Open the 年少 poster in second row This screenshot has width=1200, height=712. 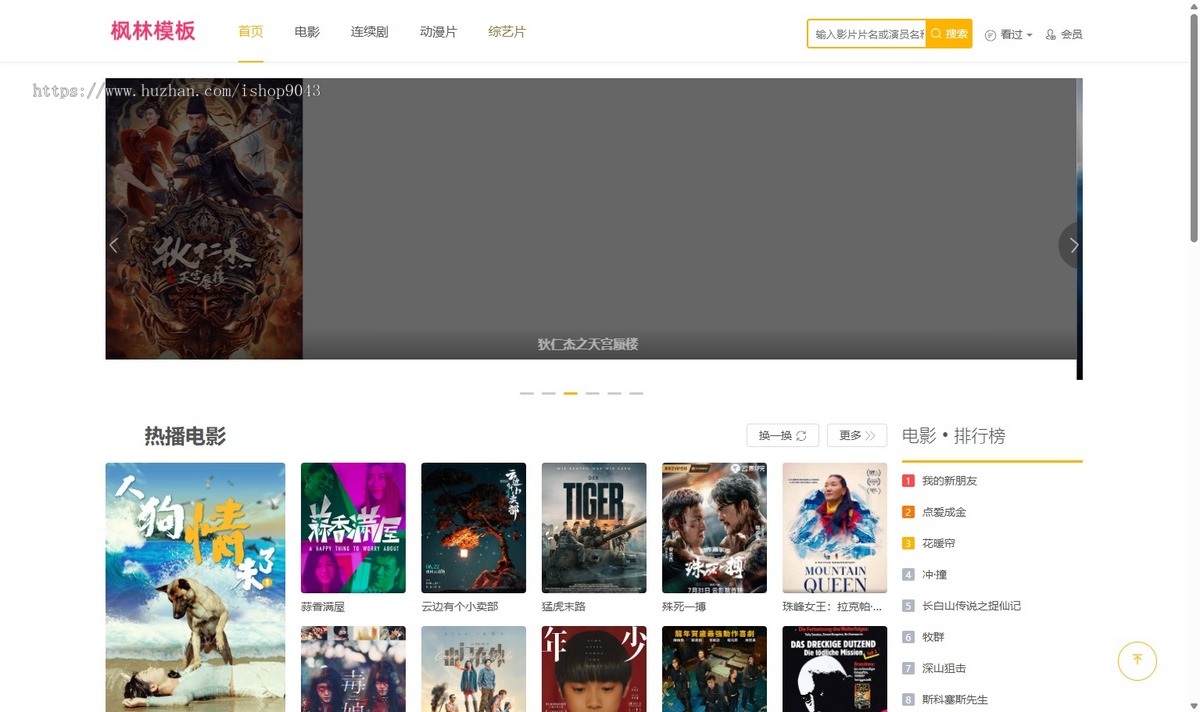pos(594,669)
